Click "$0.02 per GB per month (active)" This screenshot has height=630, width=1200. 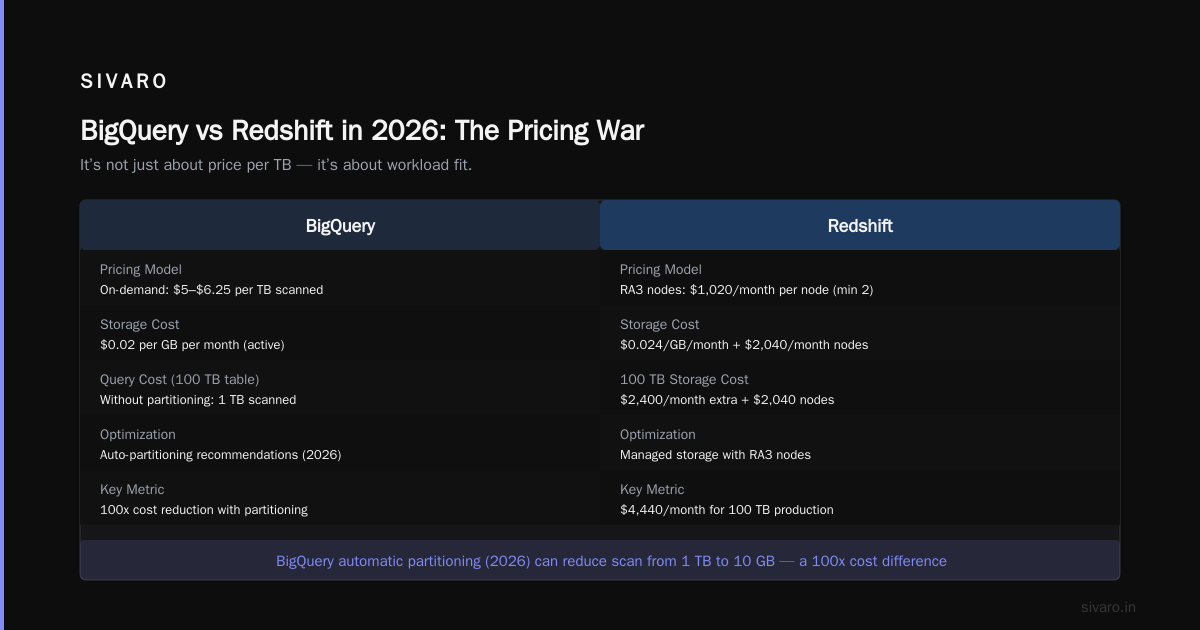[x=192, y=345]
